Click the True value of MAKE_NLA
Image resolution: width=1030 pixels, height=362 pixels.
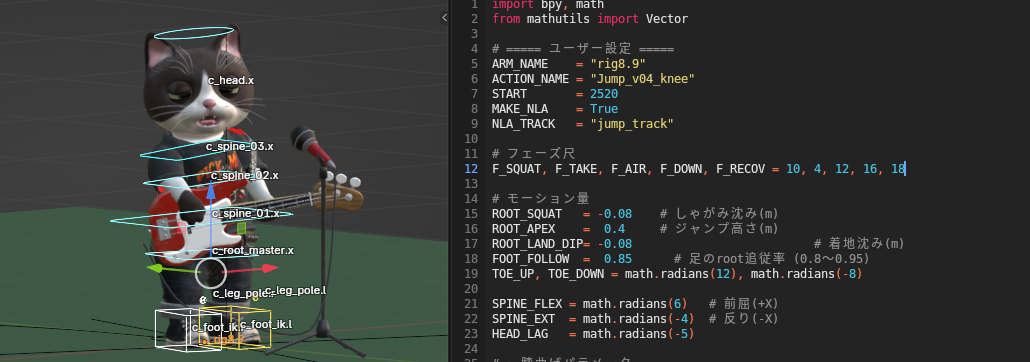point(604,108)
